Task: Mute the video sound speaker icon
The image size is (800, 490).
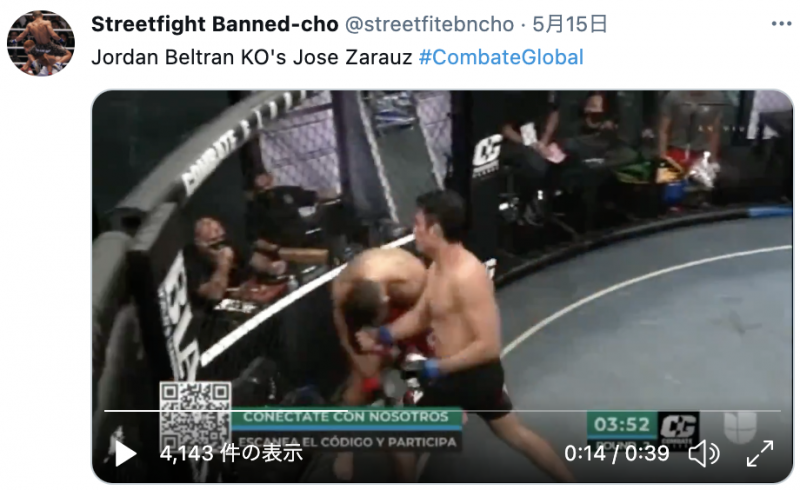Action: point(704,453)
